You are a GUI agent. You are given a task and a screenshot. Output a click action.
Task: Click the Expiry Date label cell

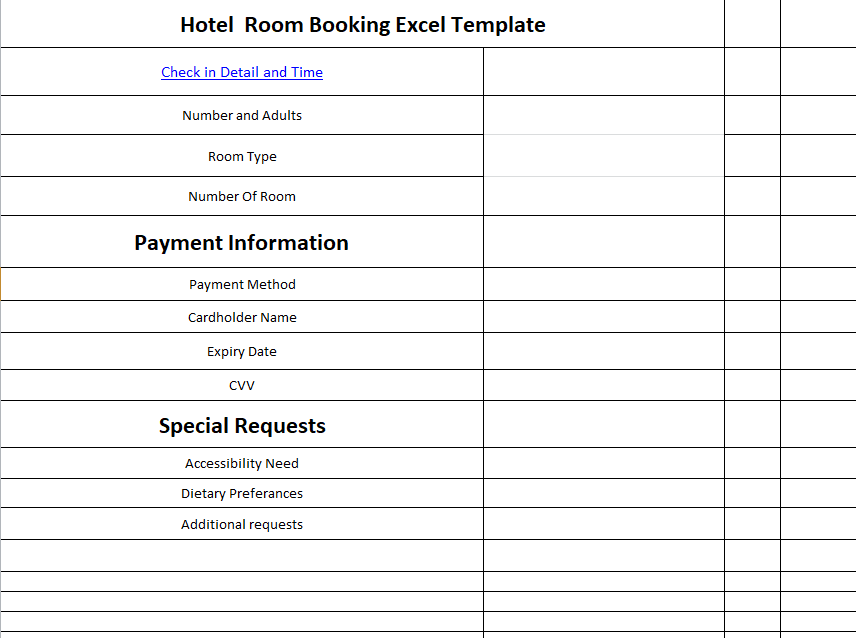242,352
